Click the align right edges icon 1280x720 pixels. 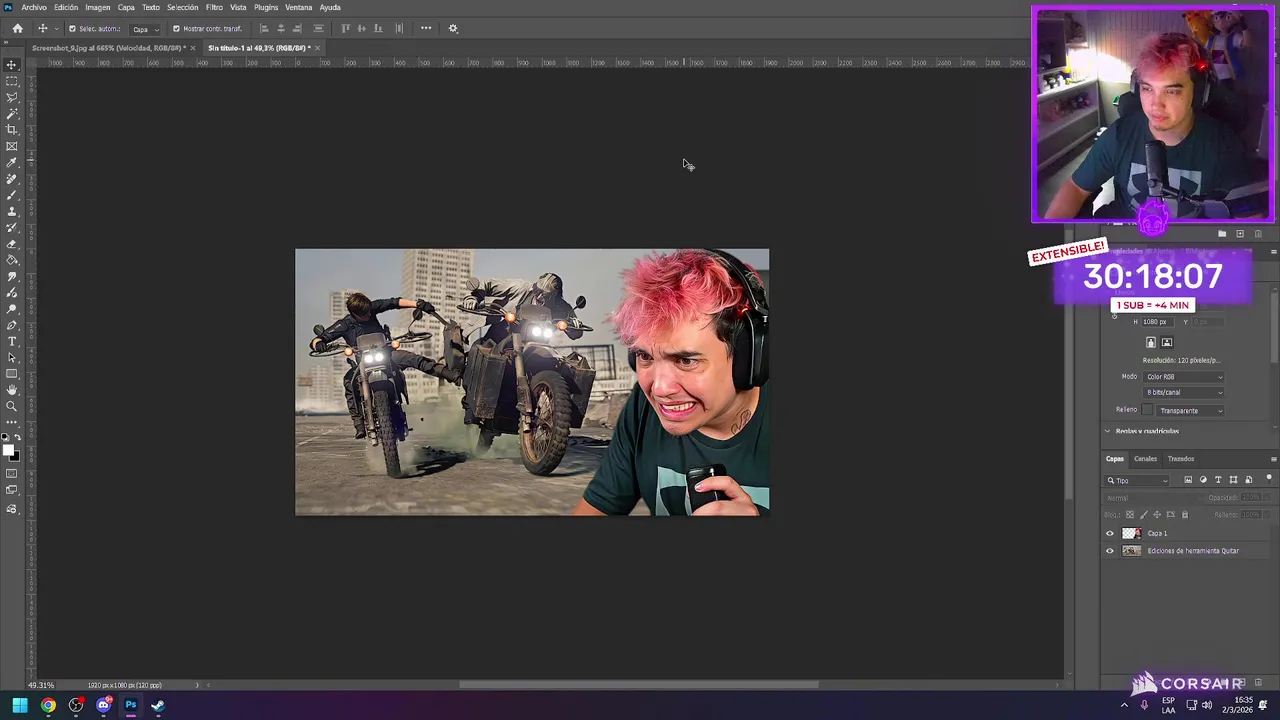point(297,28)
